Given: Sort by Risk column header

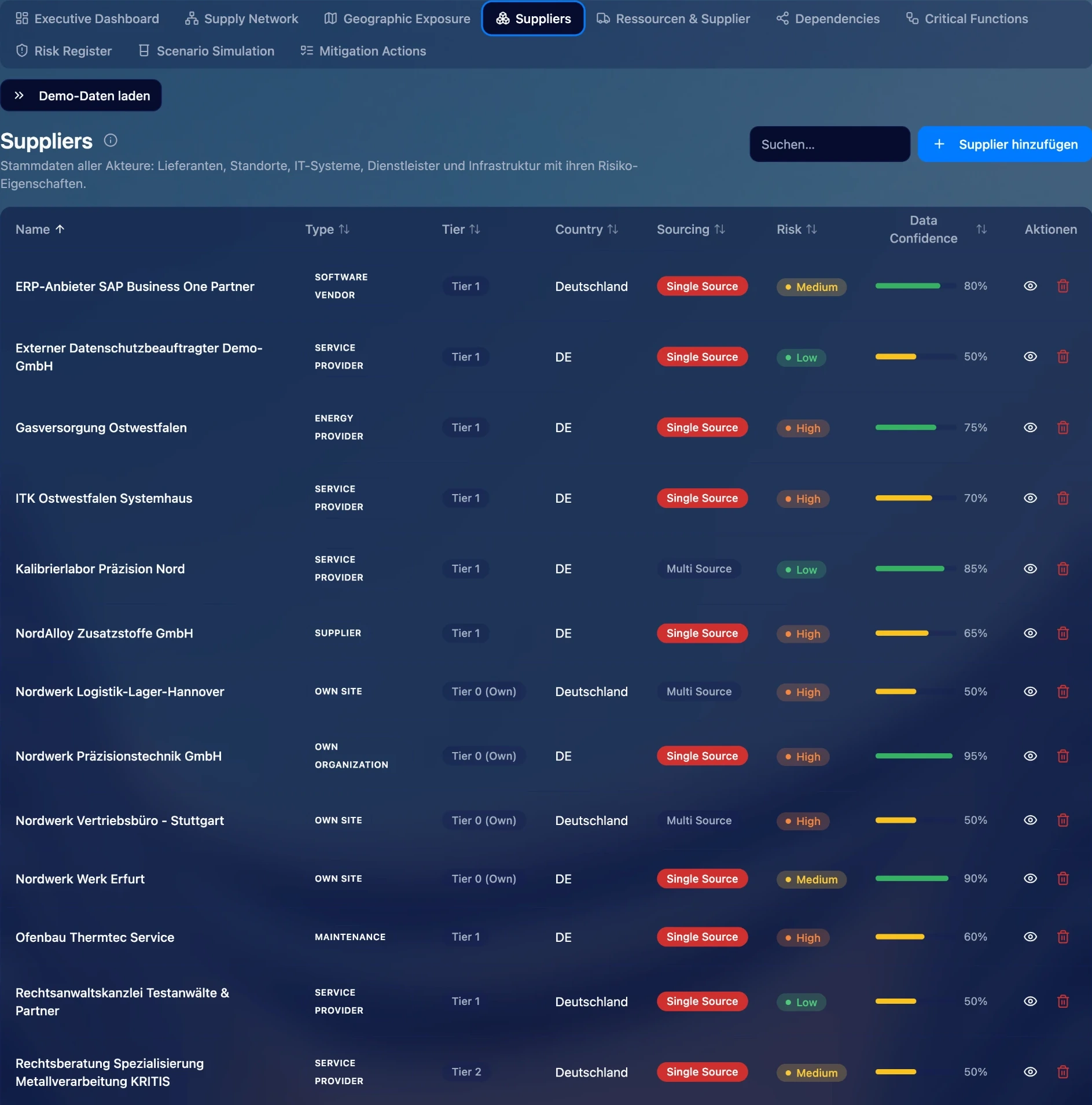Looking at the screenshot, I should [x=797, y=229].
